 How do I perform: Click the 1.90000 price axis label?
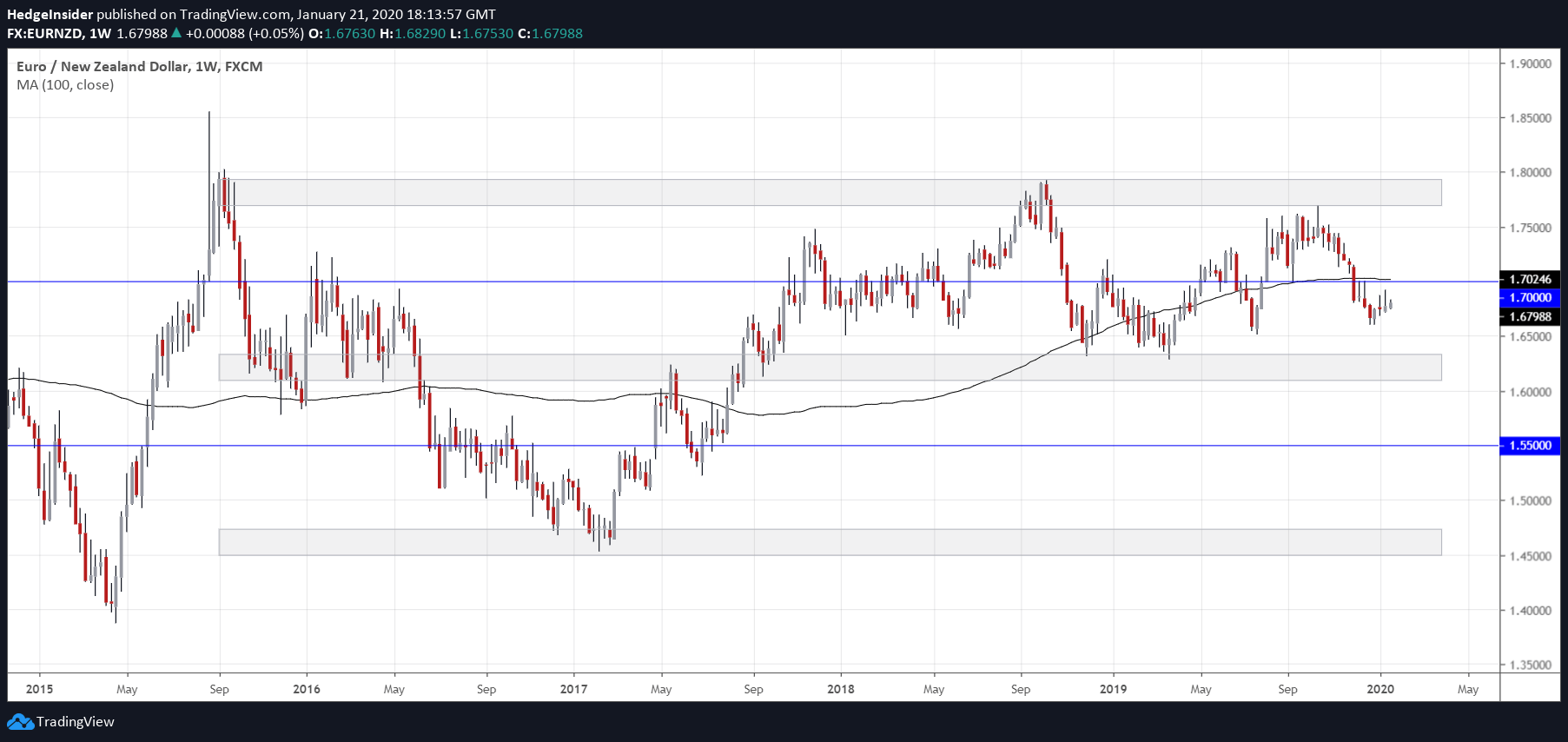click(1530, 63)
